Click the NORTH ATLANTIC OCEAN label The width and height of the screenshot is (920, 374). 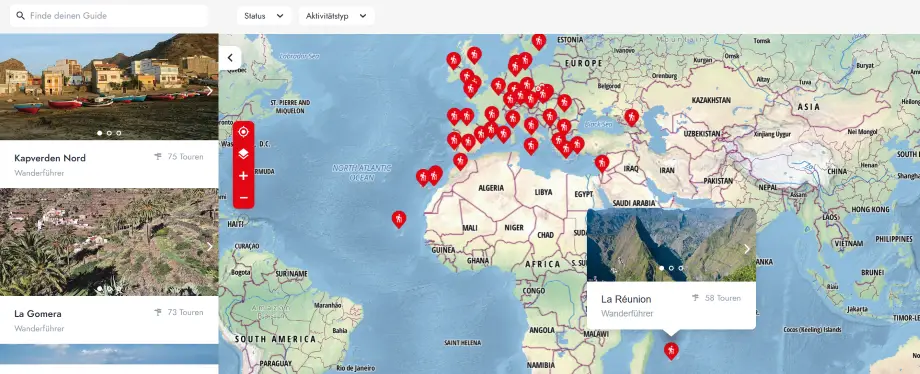[x=361, y=173]
